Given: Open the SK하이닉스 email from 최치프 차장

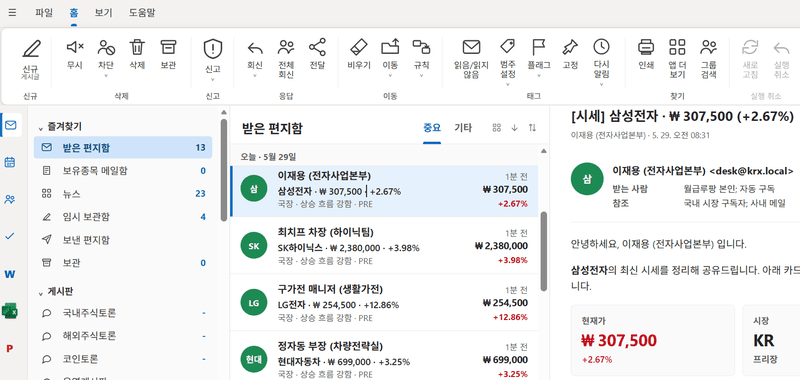Looking at the screenshot, I should click(x=384, y=246).
